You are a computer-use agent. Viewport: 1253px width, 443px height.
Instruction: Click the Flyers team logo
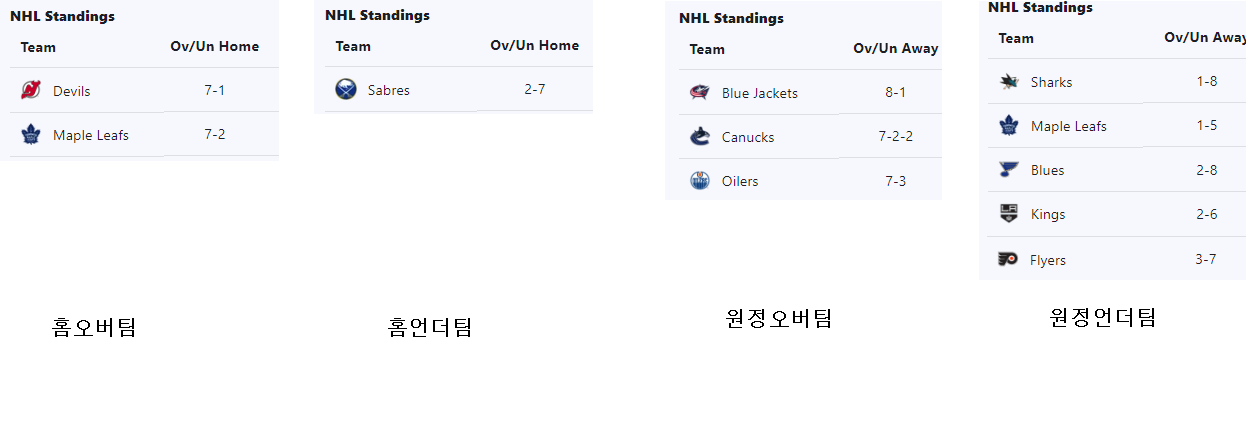(x=1008, y=260)
